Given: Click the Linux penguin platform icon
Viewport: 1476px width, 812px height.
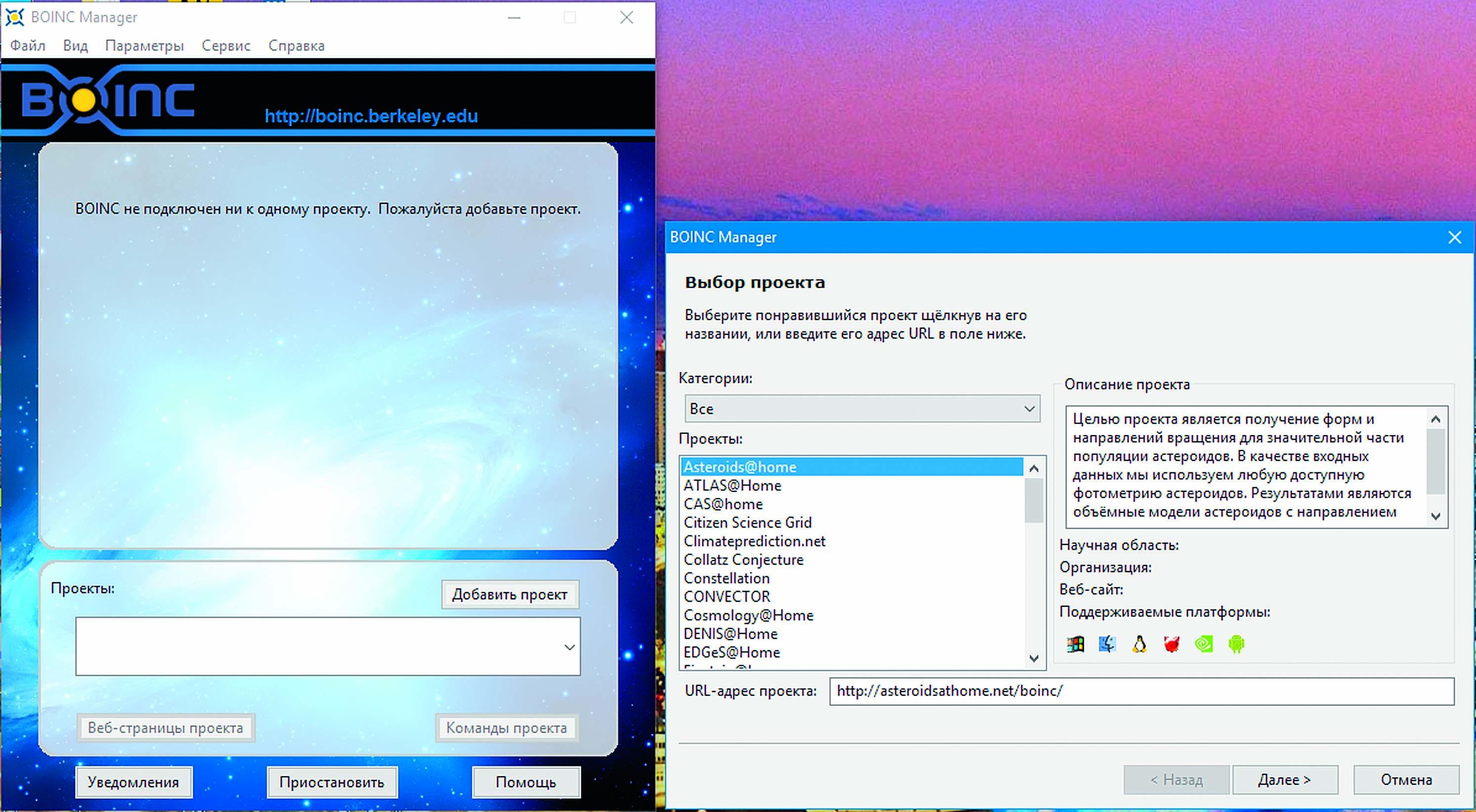Looking at the screenshot, I should (1139, 644).
